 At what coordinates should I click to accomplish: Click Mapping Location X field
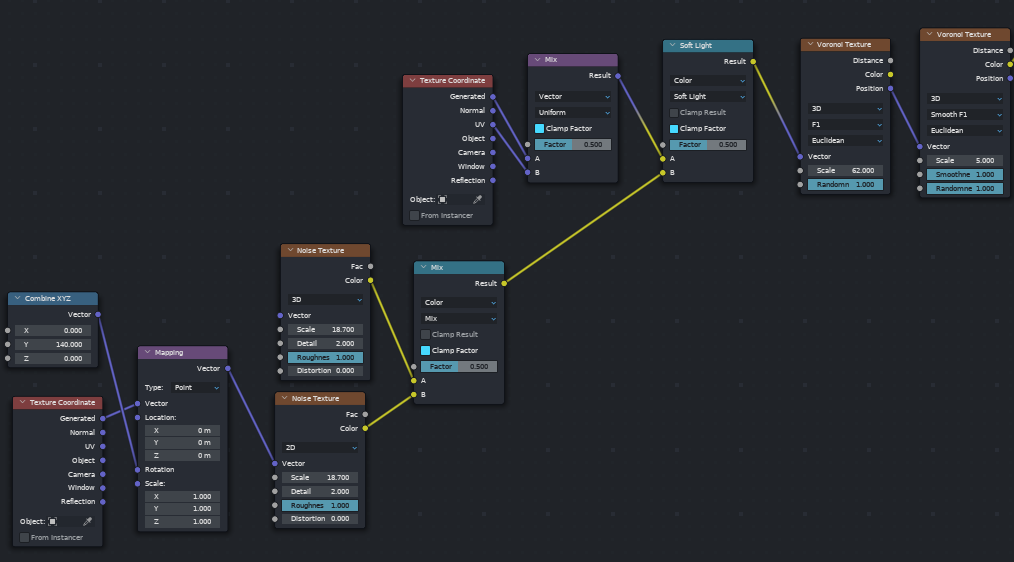pos(182,431)
